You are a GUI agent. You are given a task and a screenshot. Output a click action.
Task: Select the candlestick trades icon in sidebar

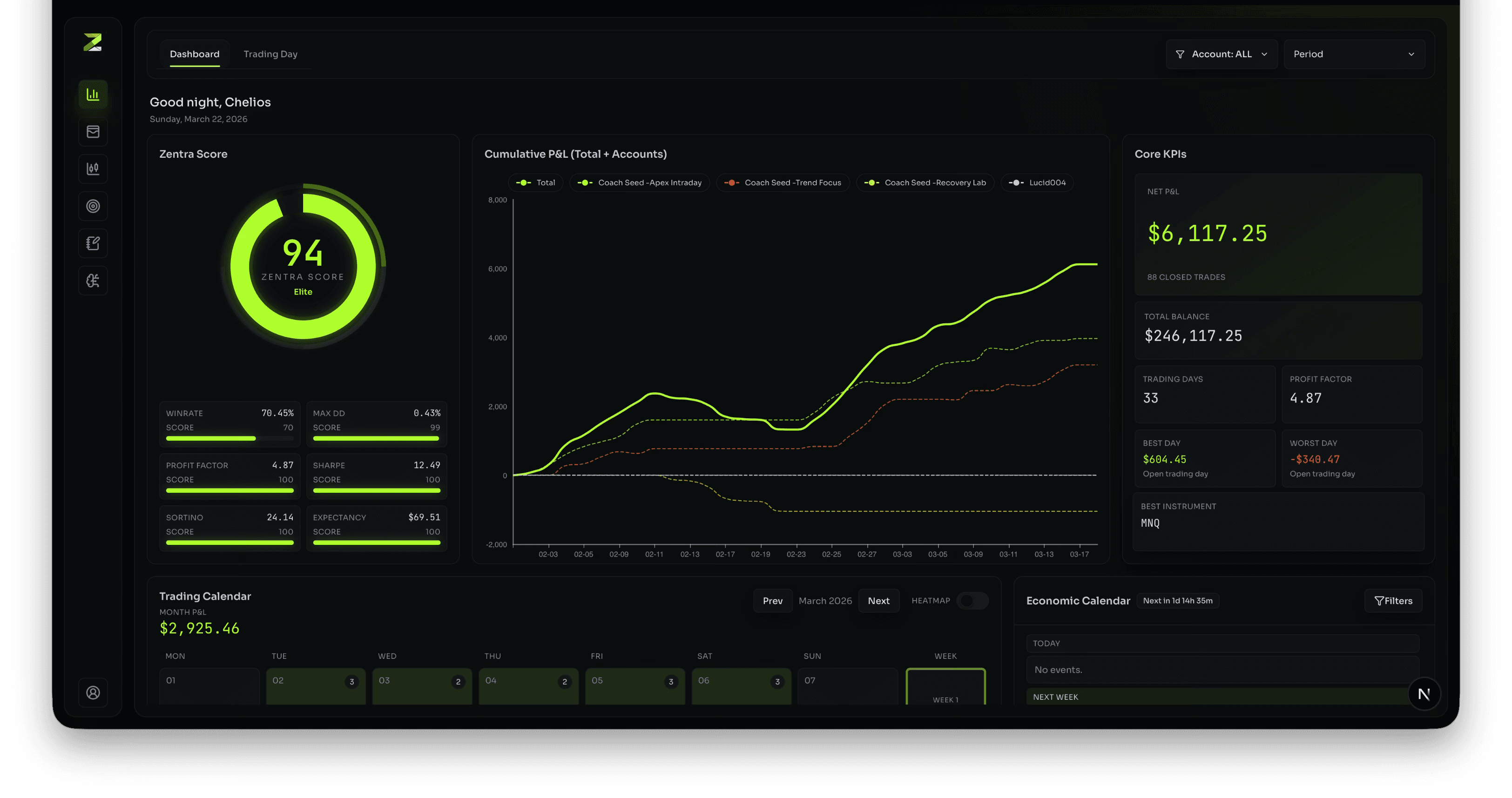[93, 169]
